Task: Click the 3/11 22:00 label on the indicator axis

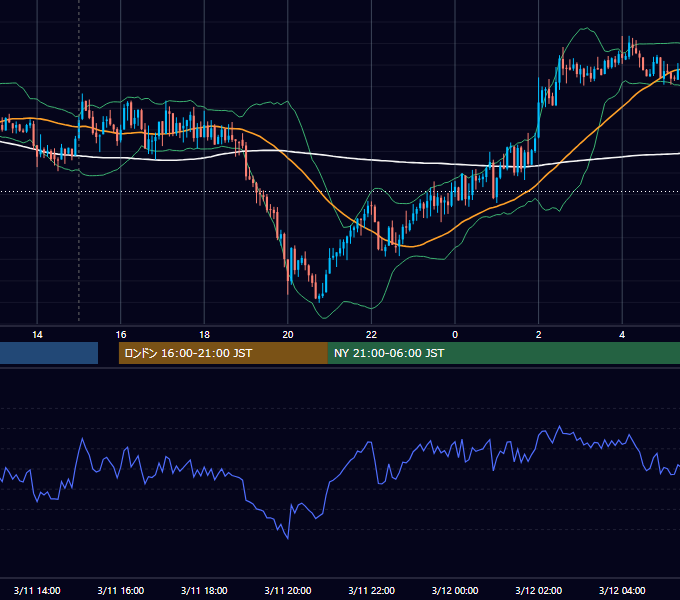Action: [372, 590]
